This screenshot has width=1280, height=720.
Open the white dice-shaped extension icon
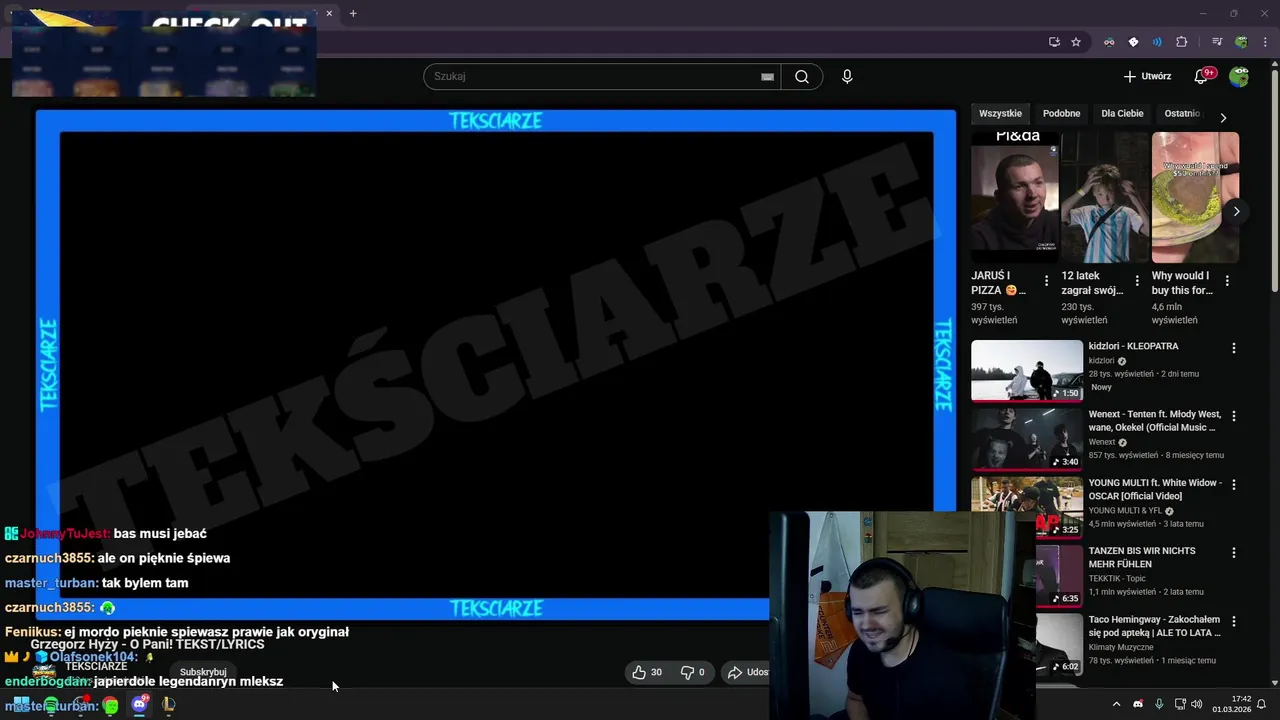click(1133, 42)
